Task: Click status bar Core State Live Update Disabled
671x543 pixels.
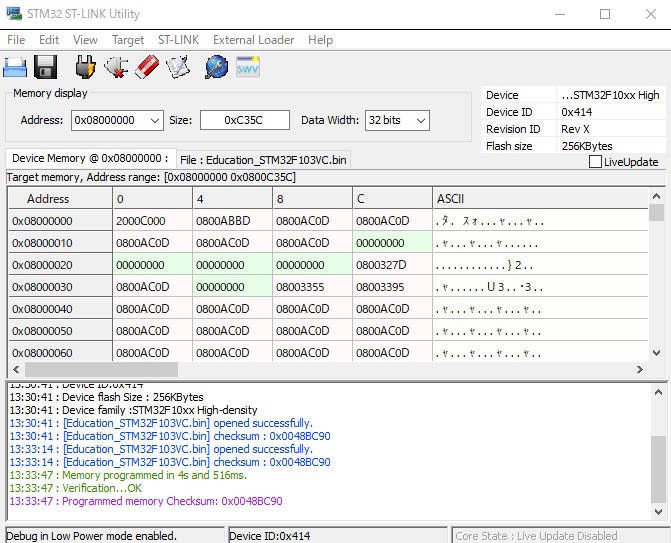Action: [x=561, y=536]
